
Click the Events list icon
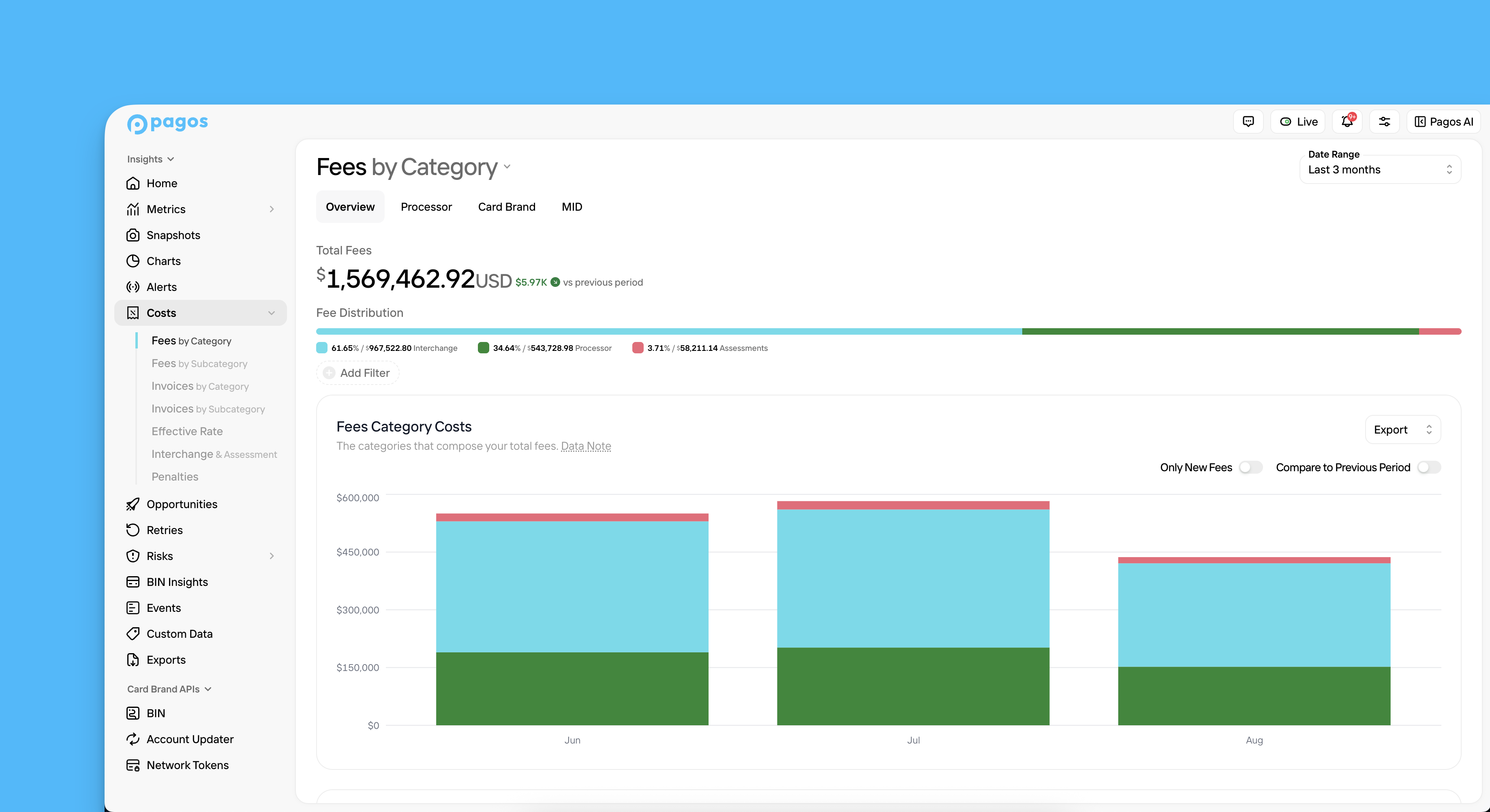coord(133,608)
